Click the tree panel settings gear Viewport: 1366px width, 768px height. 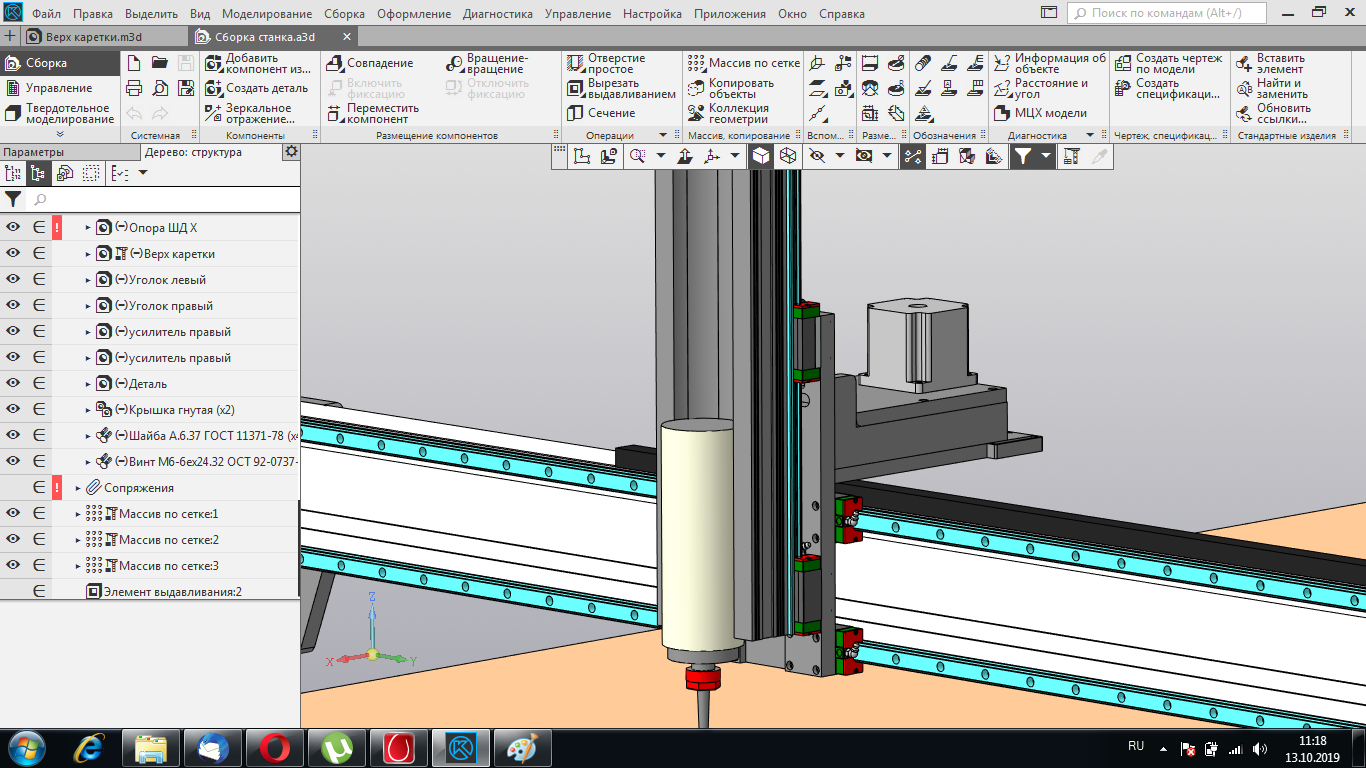pyautogui.click(x=291, y=152)
